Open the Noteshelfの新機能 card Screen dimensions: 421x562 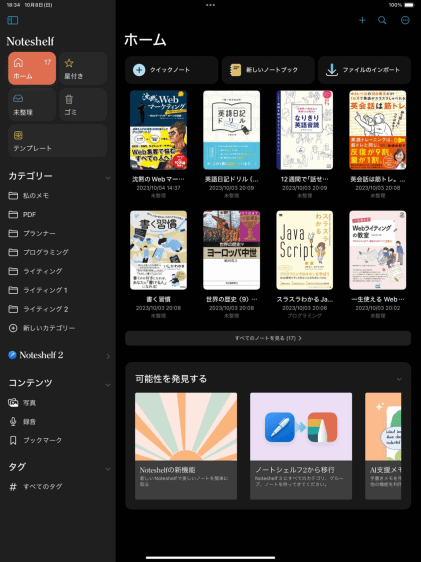(x=186, y=446)
